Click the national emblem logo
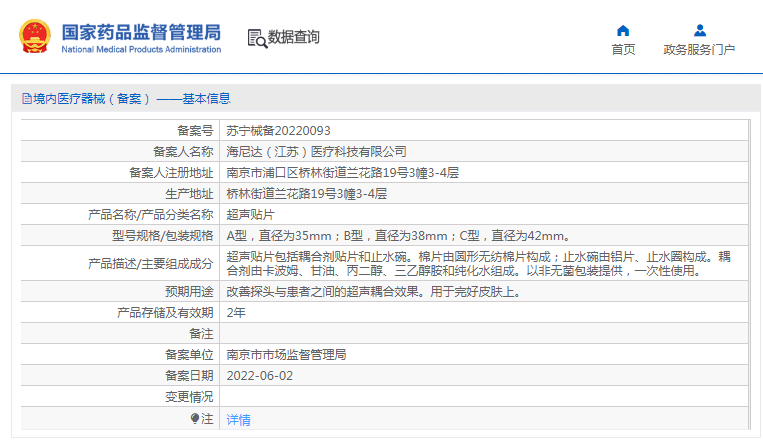Image resolution: width=763 pixels, height=446 pixels. tap(35, 36)
